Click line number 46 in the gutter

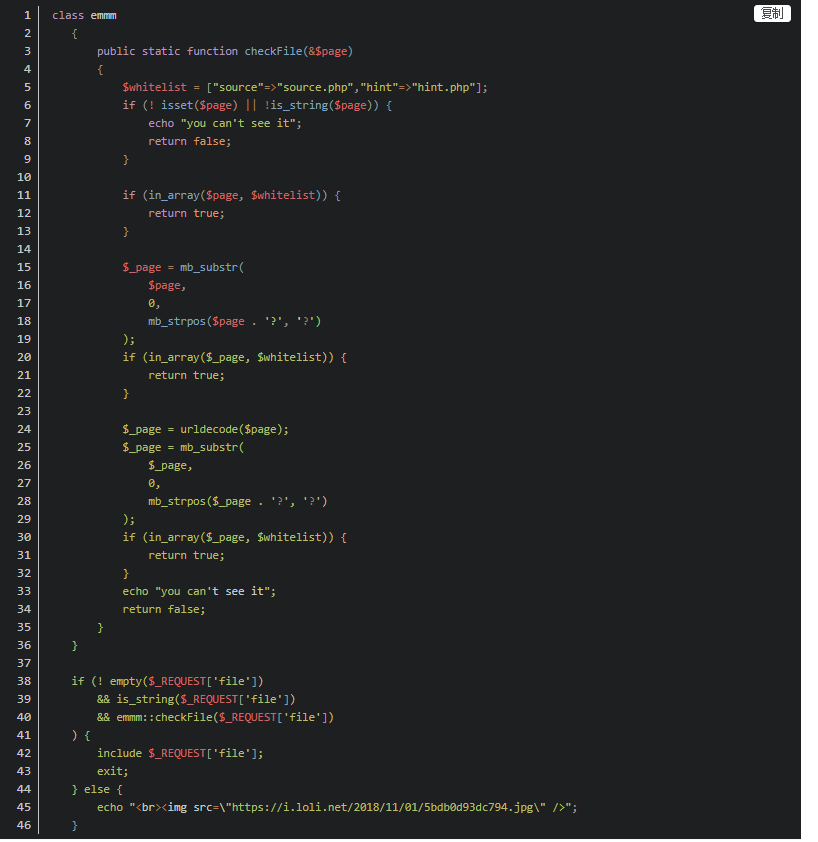24,825
